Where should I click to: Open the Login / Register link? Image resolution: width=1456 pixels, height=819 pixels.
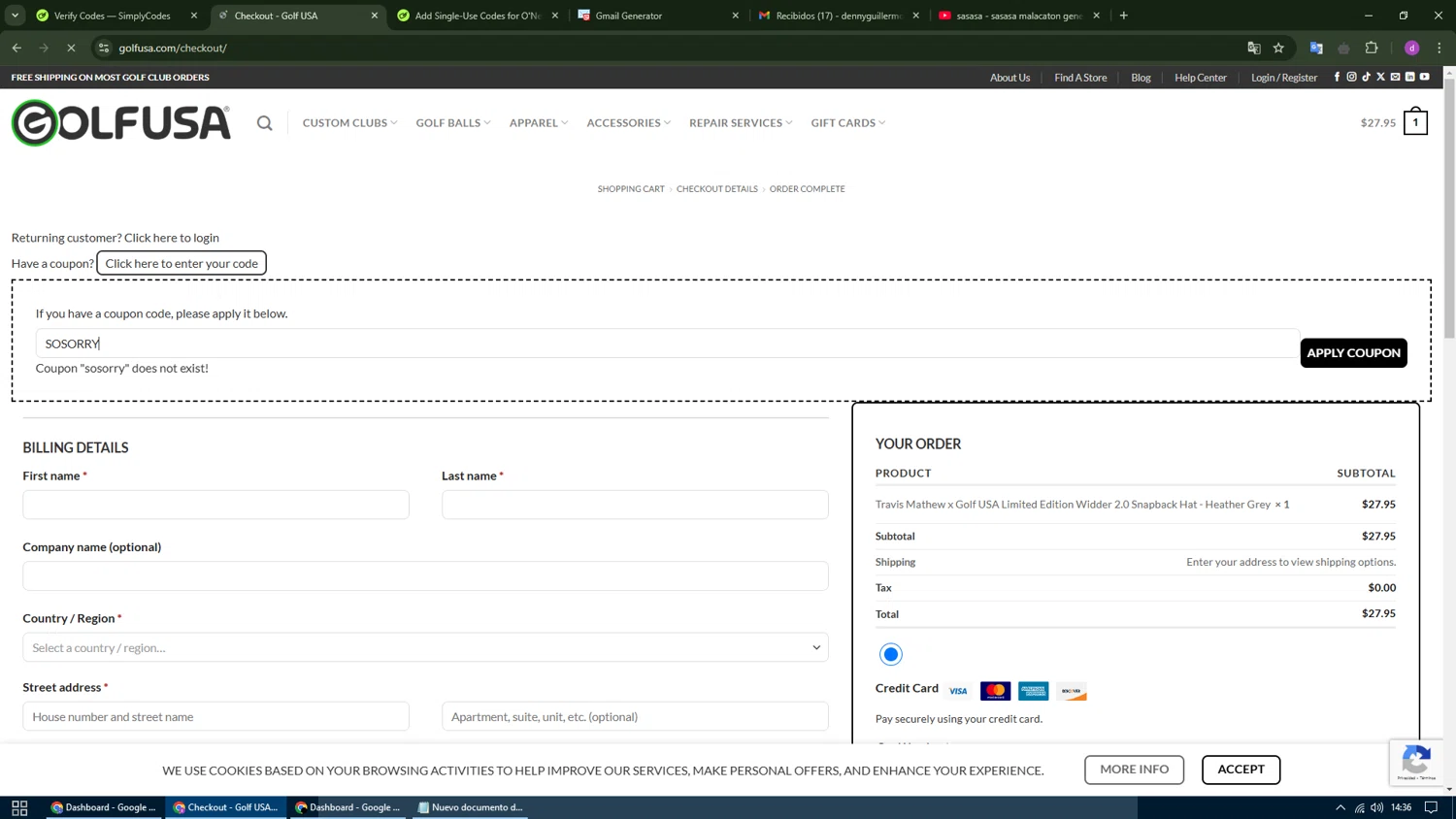pos(1284,78)
